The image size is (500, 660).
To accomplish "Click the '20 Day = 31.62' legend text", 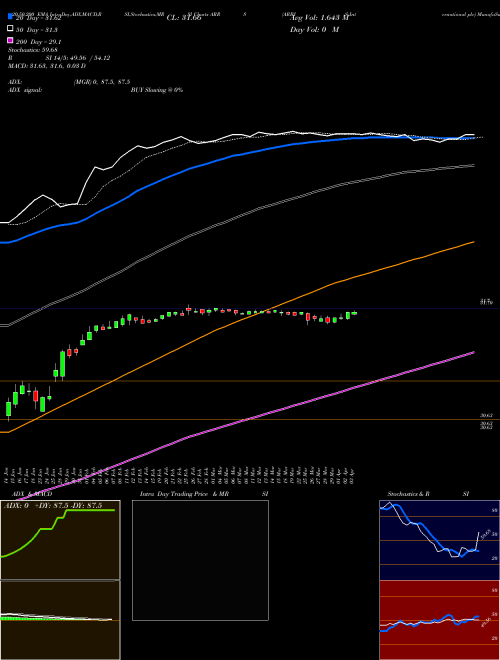I will pyautogui.click(x=37, y=18).
